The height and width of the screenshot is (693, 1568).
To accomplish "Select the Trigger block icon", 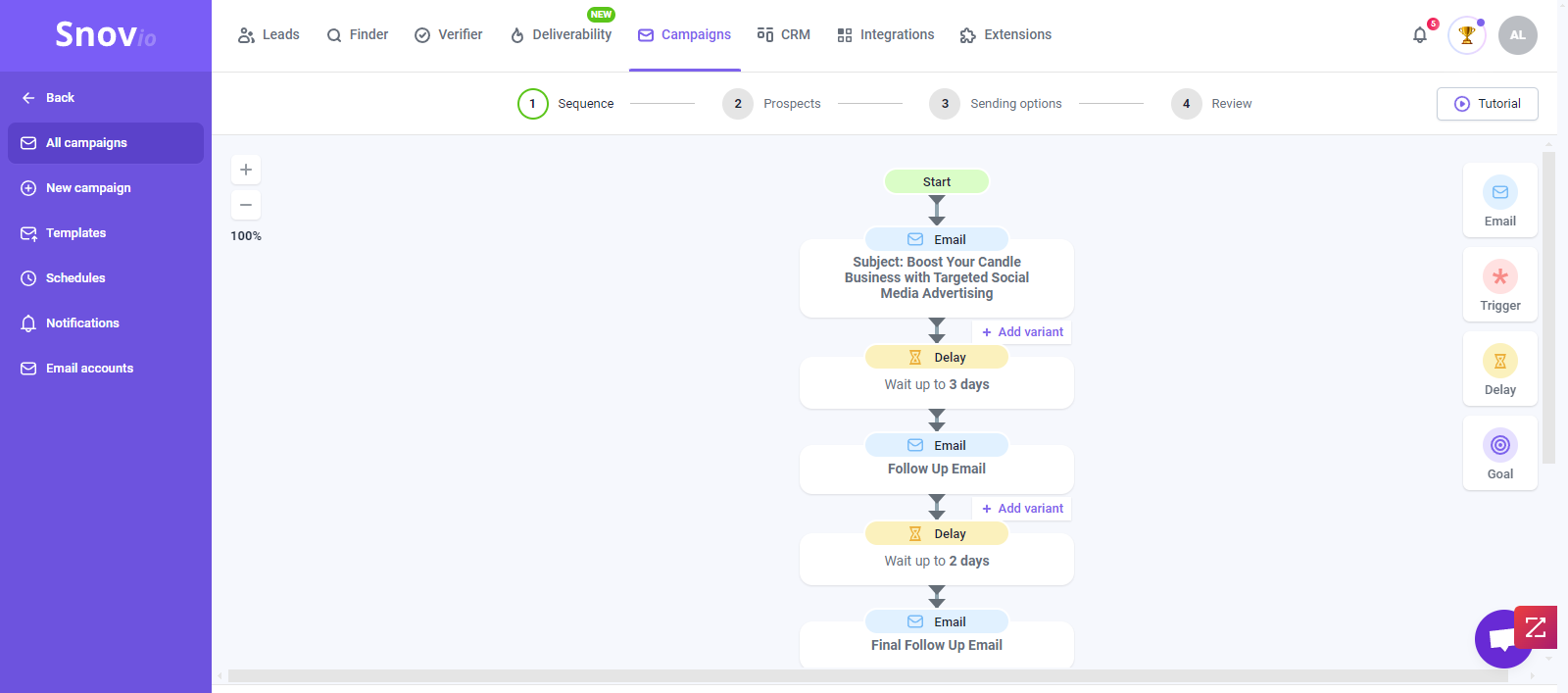I will (x=1499, y=277).
